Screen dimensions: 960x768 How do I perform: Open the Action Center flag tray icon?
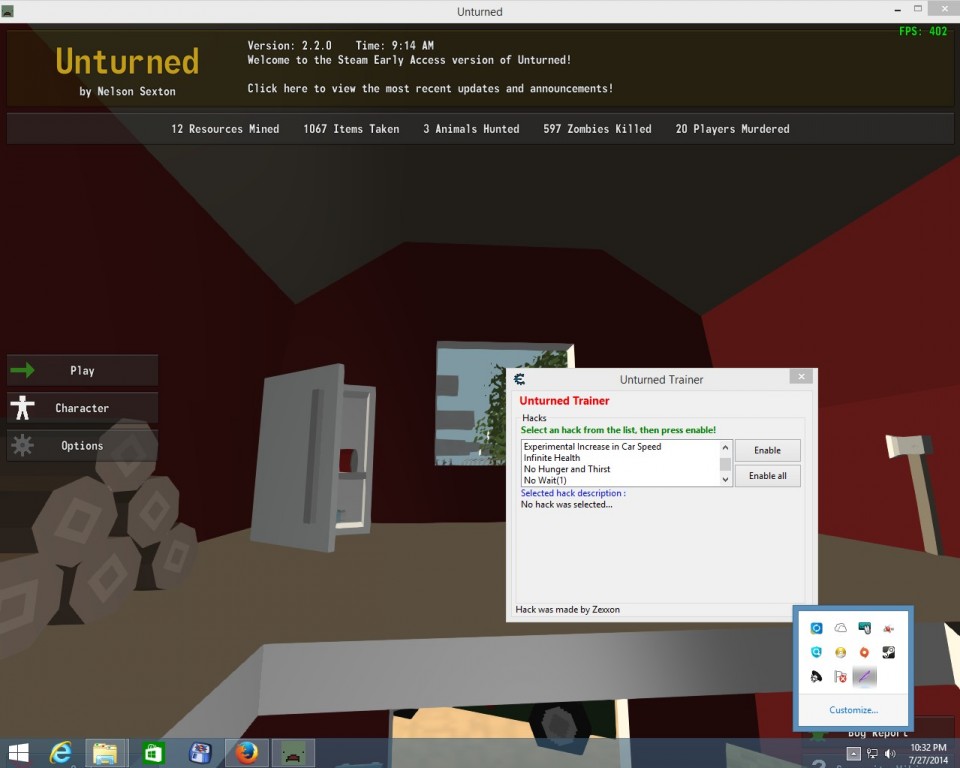841,677
